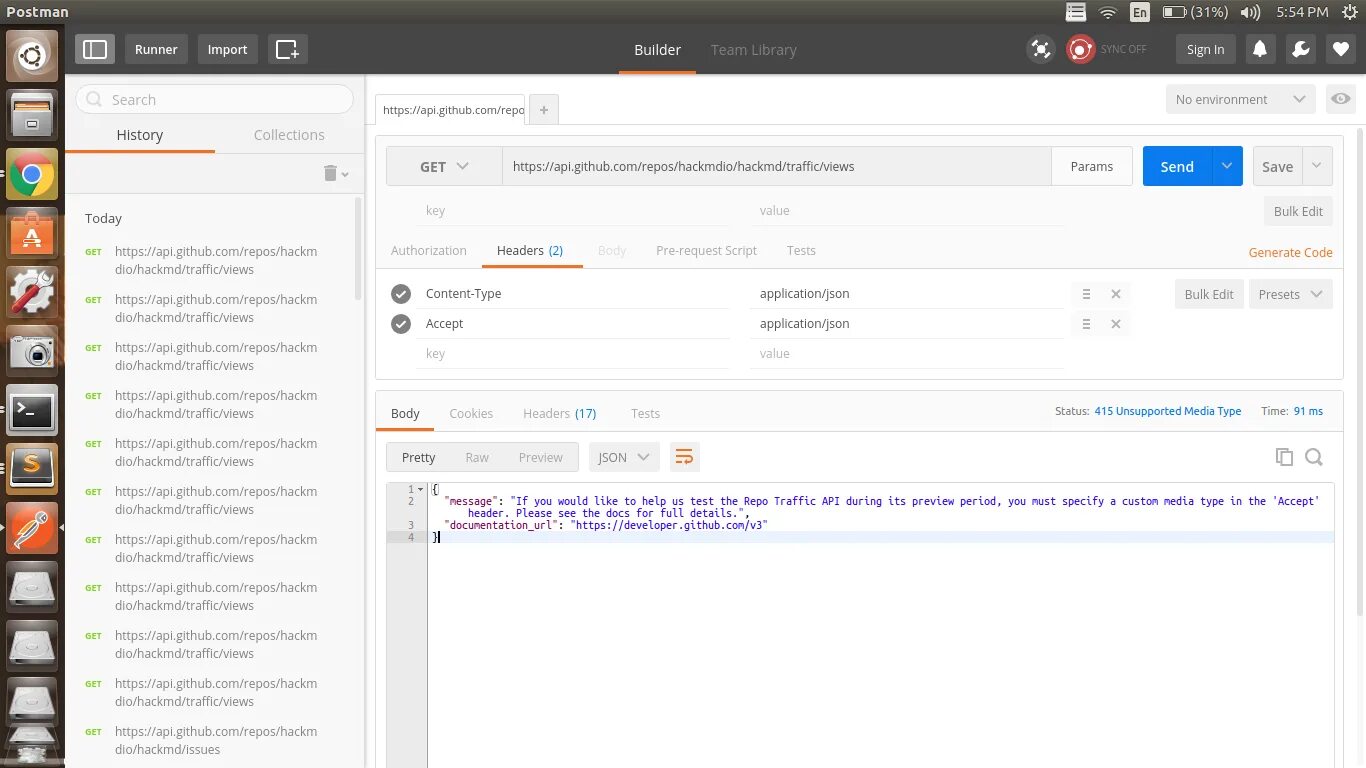Open the Send button dropdown arrow
1366x768 pixels.
click(1227, 166)
